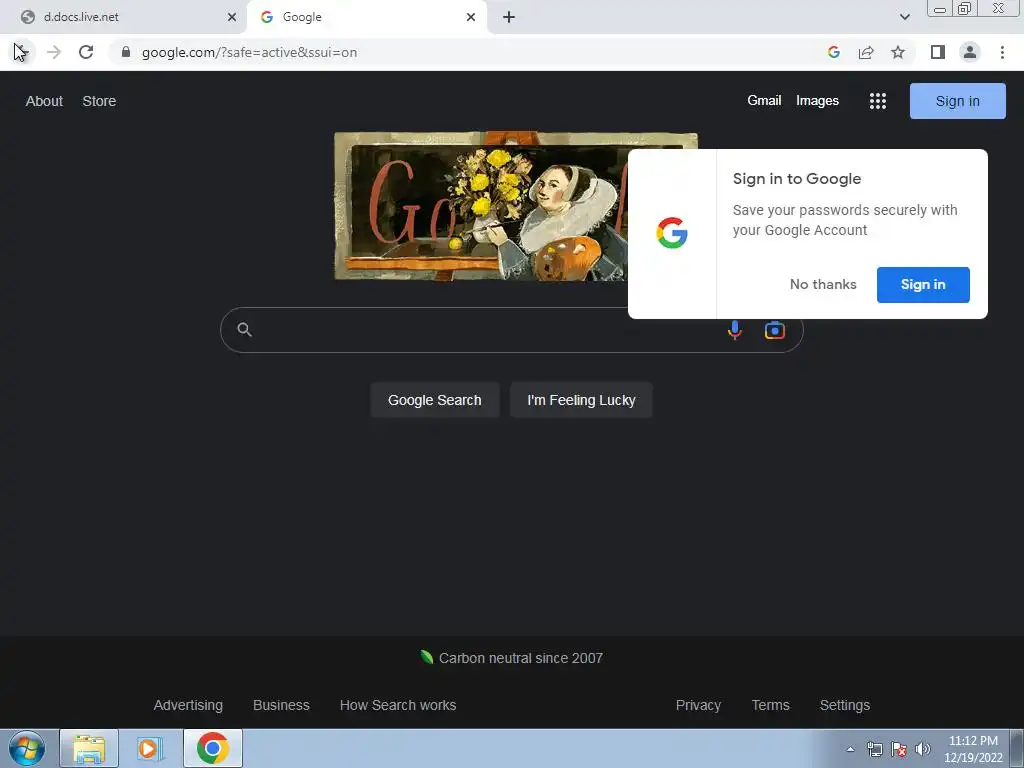The image size is (1024, 768).
Task: Open the Settings footer menu
Action: click(844, 705)
